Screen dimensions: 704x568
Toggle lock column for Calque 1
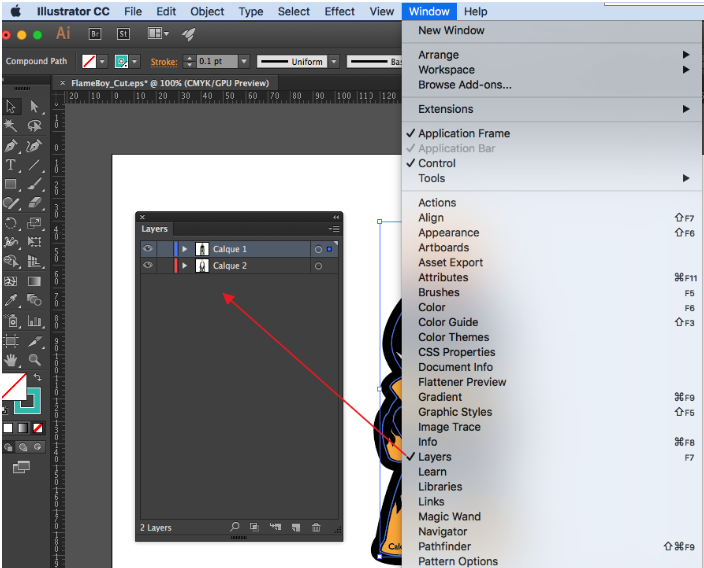165,249
